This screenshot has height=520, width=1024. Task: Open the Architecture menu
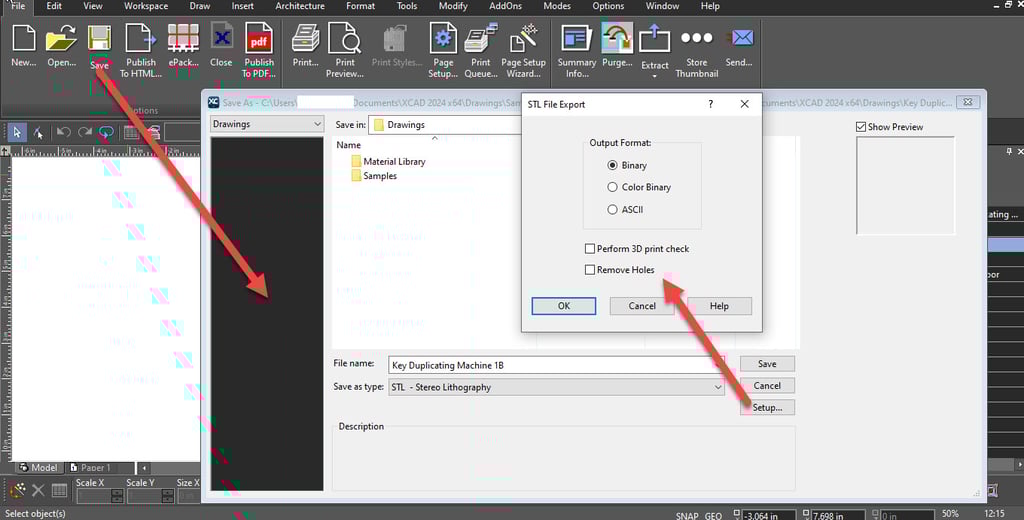coord(300,6)
